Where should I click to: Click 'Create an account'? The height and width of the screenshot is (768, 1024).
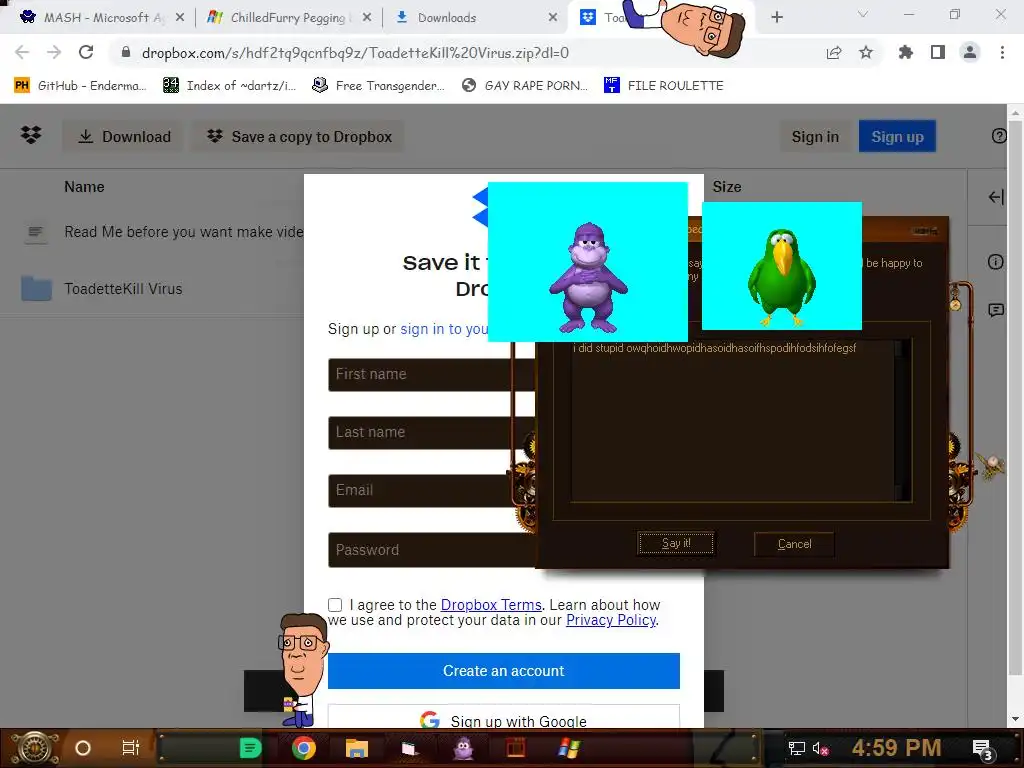click(504, 671)
